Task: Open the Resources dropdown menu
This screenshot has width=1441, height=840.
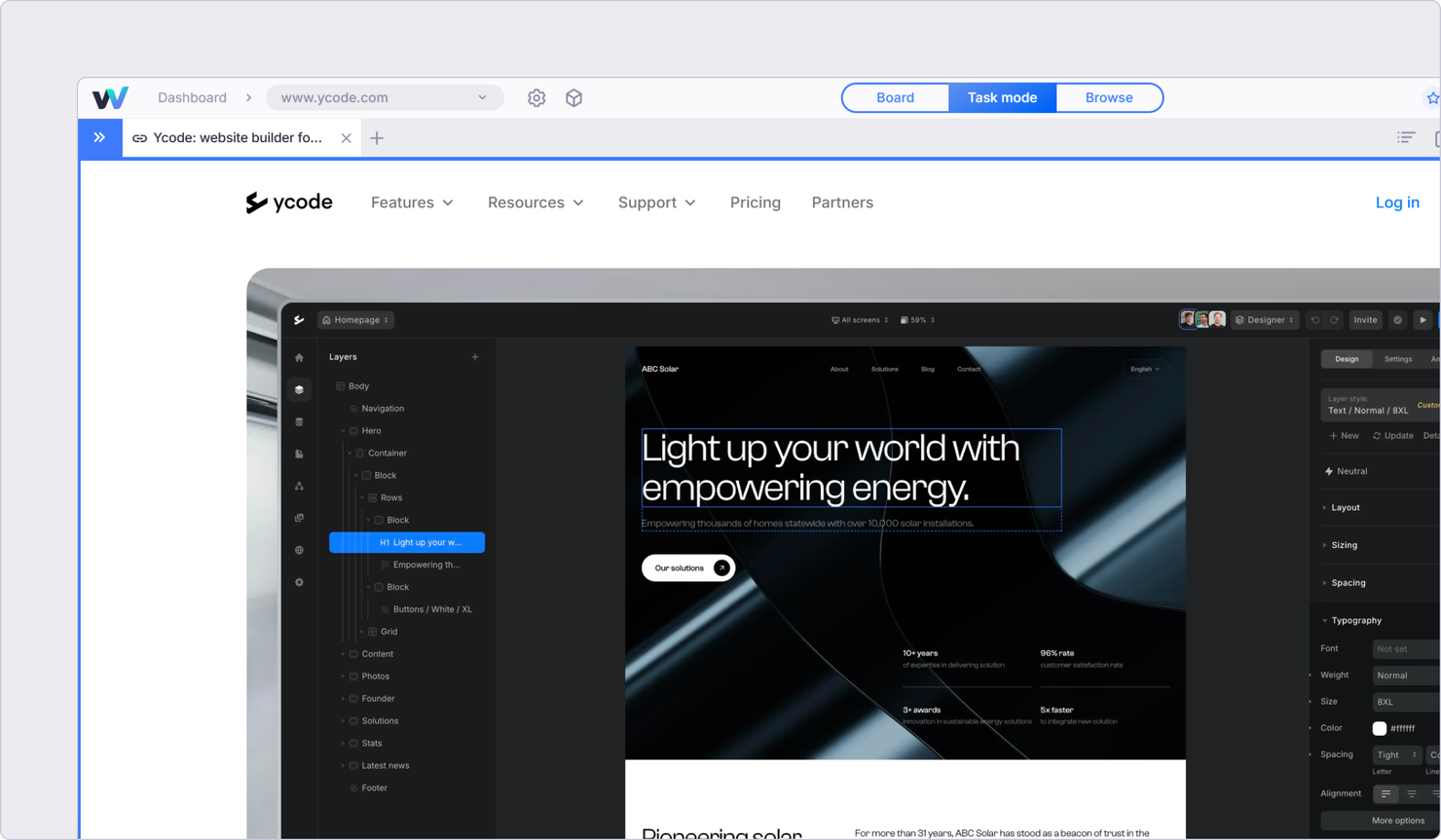Action: tap(536, 202)
